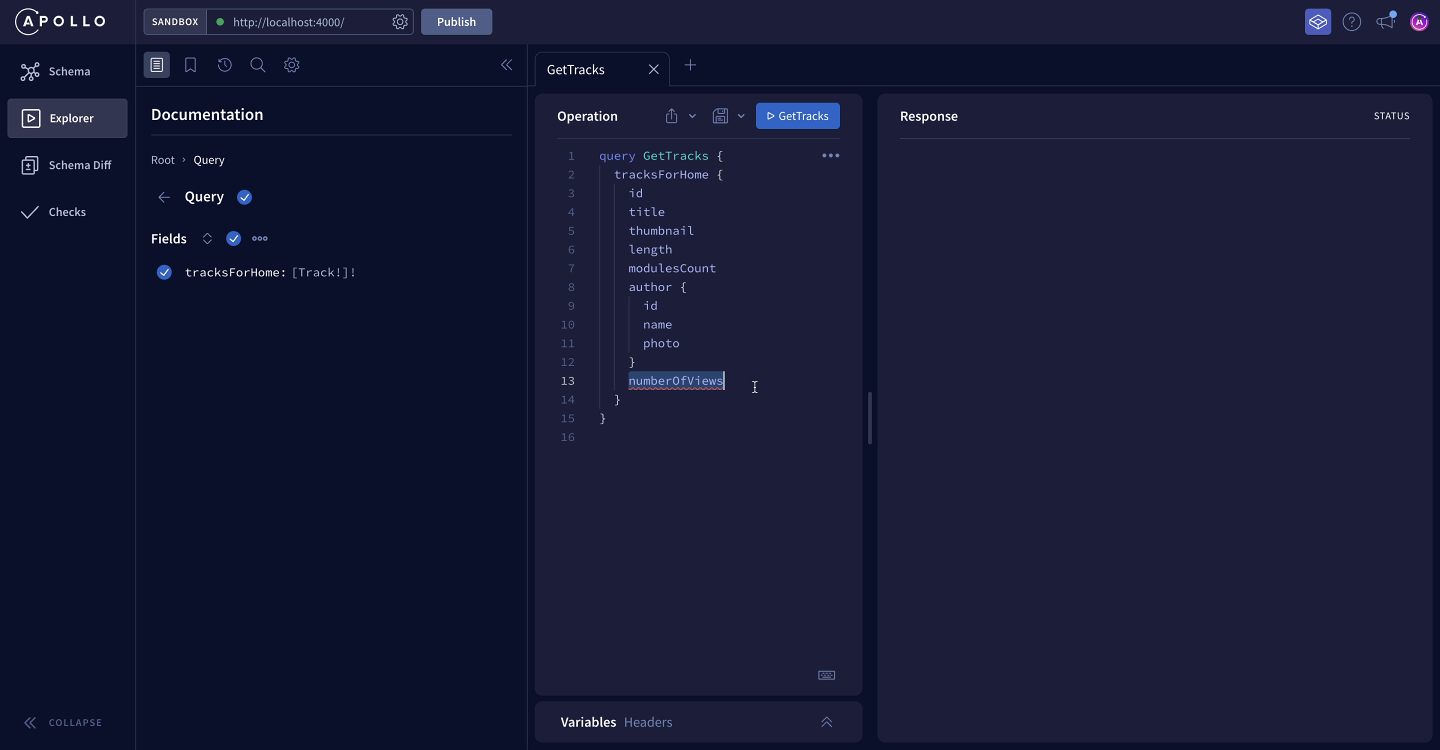This screenshot has width=1440, height=750.
Task: Click the modulesCount field in the editor
Action: [x=672, y=268]
